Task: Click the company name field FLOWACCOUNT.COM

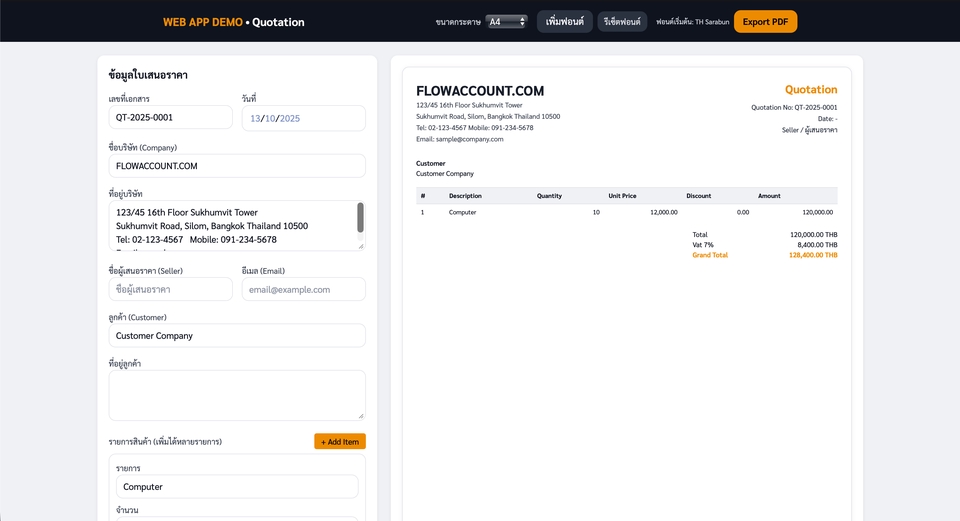Action: coord(237,166)
